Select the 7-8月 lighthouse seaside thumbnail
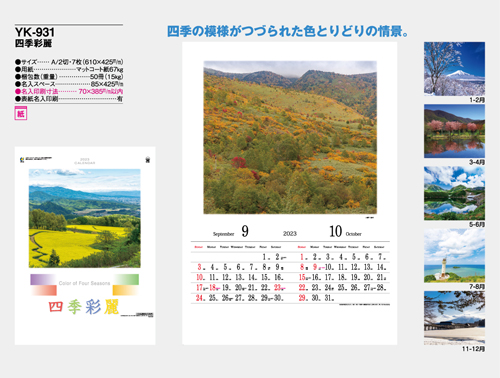This screenshot has width=500, height=378. (x=454, y=256)
